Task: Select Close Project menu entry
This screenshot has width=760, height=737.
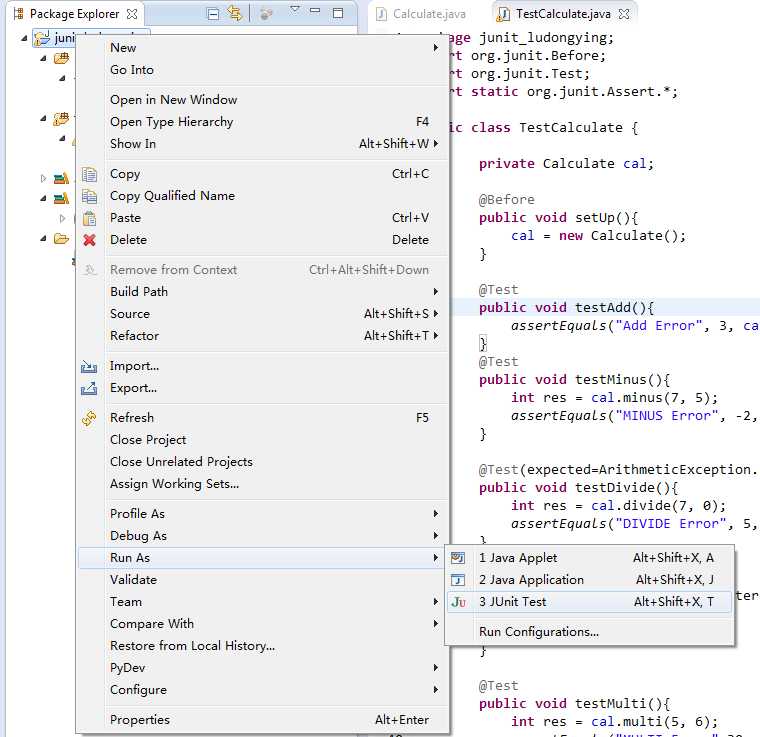Action: [x=263, y=440]
